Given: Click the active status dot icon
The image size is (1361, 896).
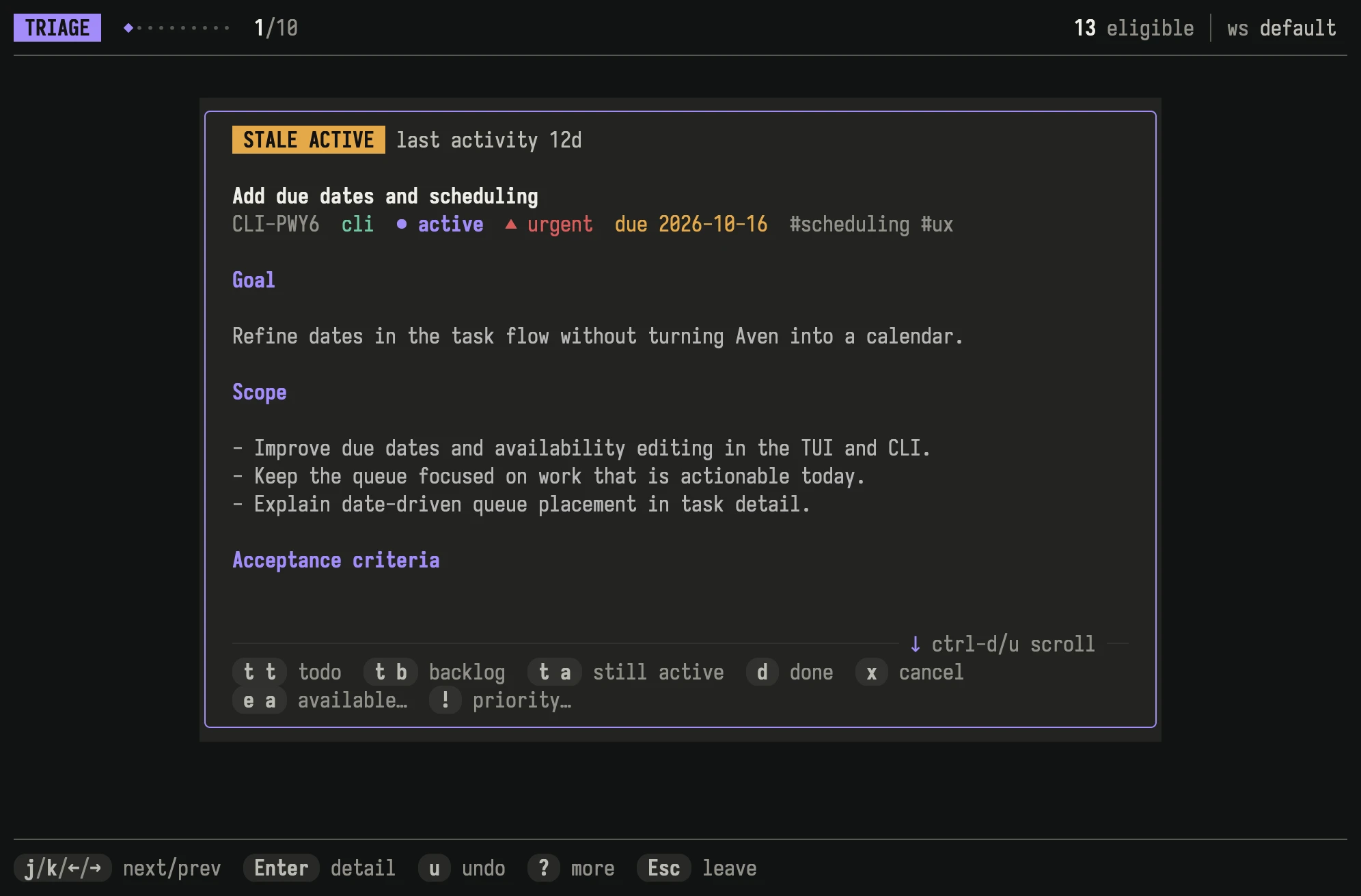Looking at the screenshot, I should [402, 224].
